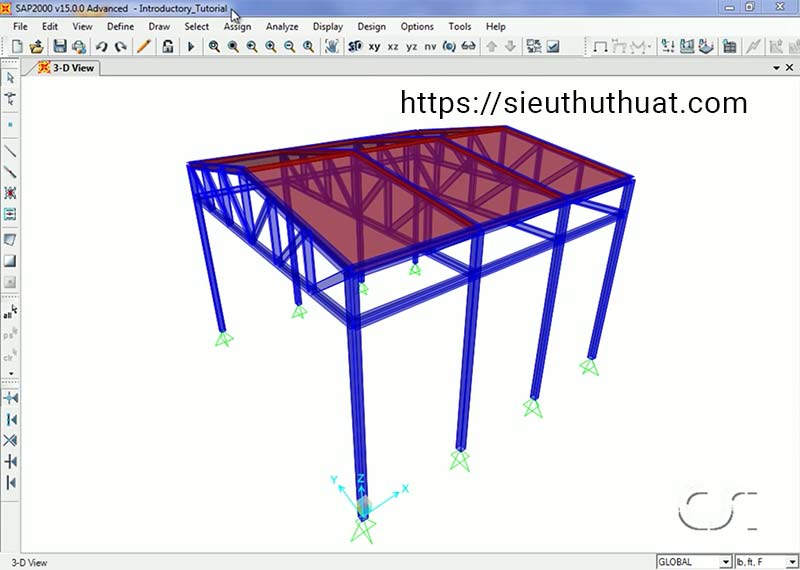Choose the Select Object pointer tool
The width and height of the screenshot is (800, 570).
[10, 78]
